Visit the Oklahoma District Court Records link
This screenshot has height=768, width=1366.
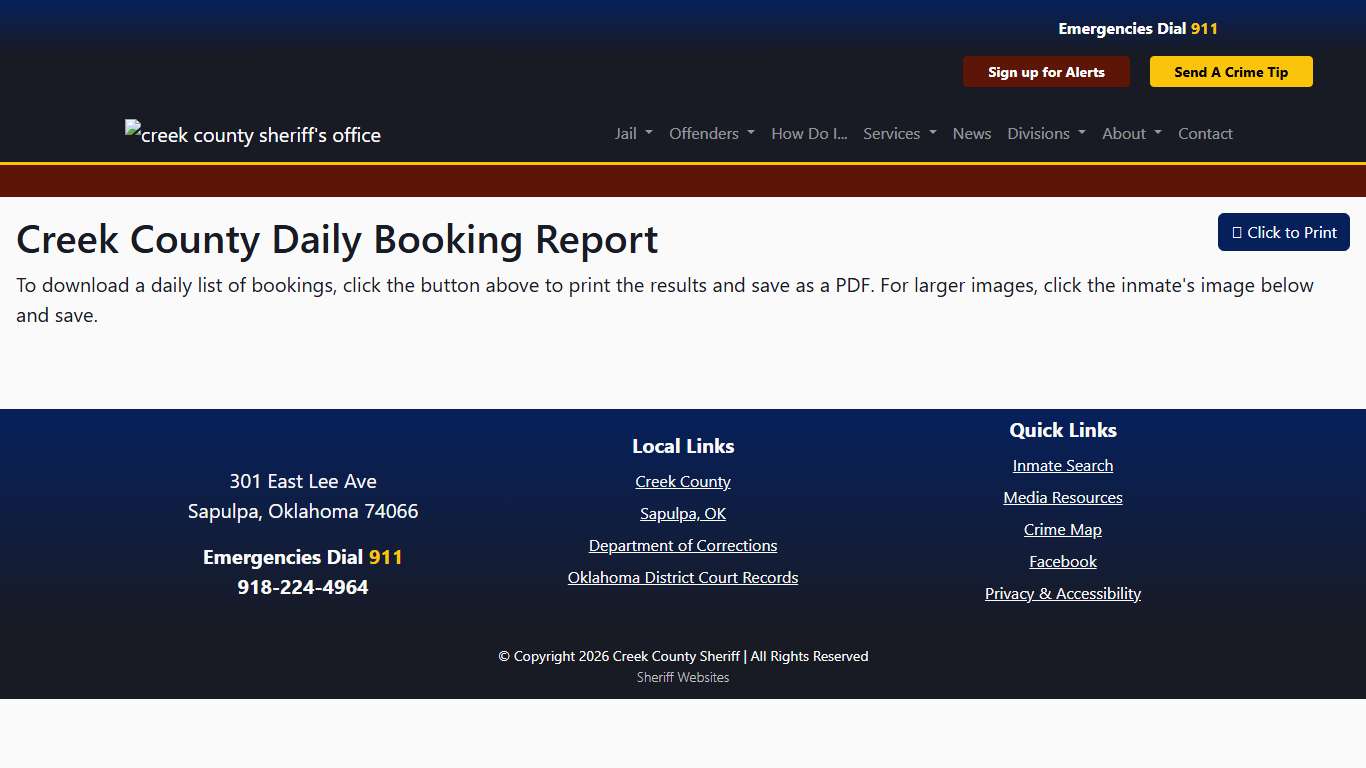(x=683, y=577)
